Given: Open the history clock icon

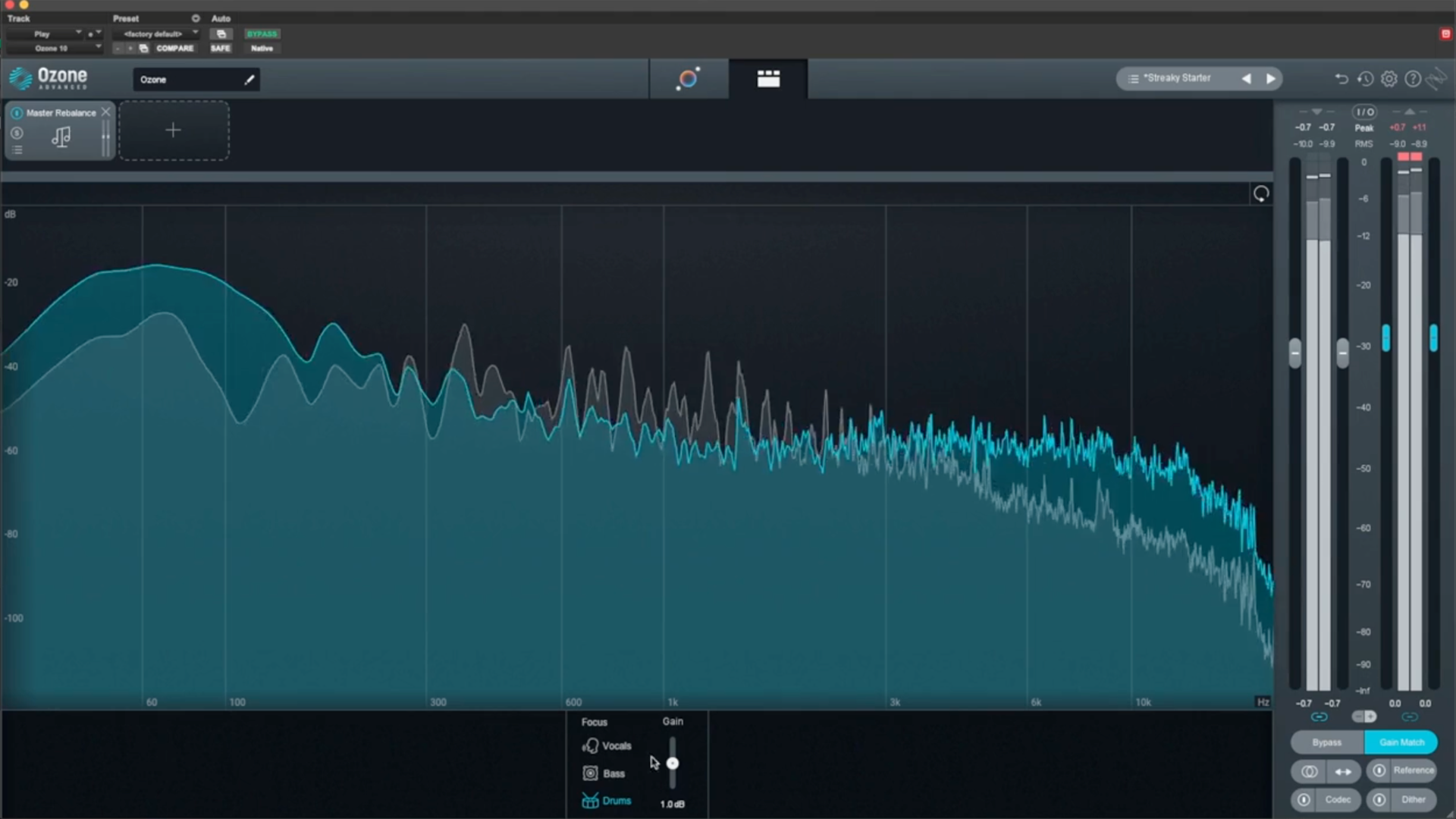Looking at the screenshot, I should click(x=1365, y=79).
